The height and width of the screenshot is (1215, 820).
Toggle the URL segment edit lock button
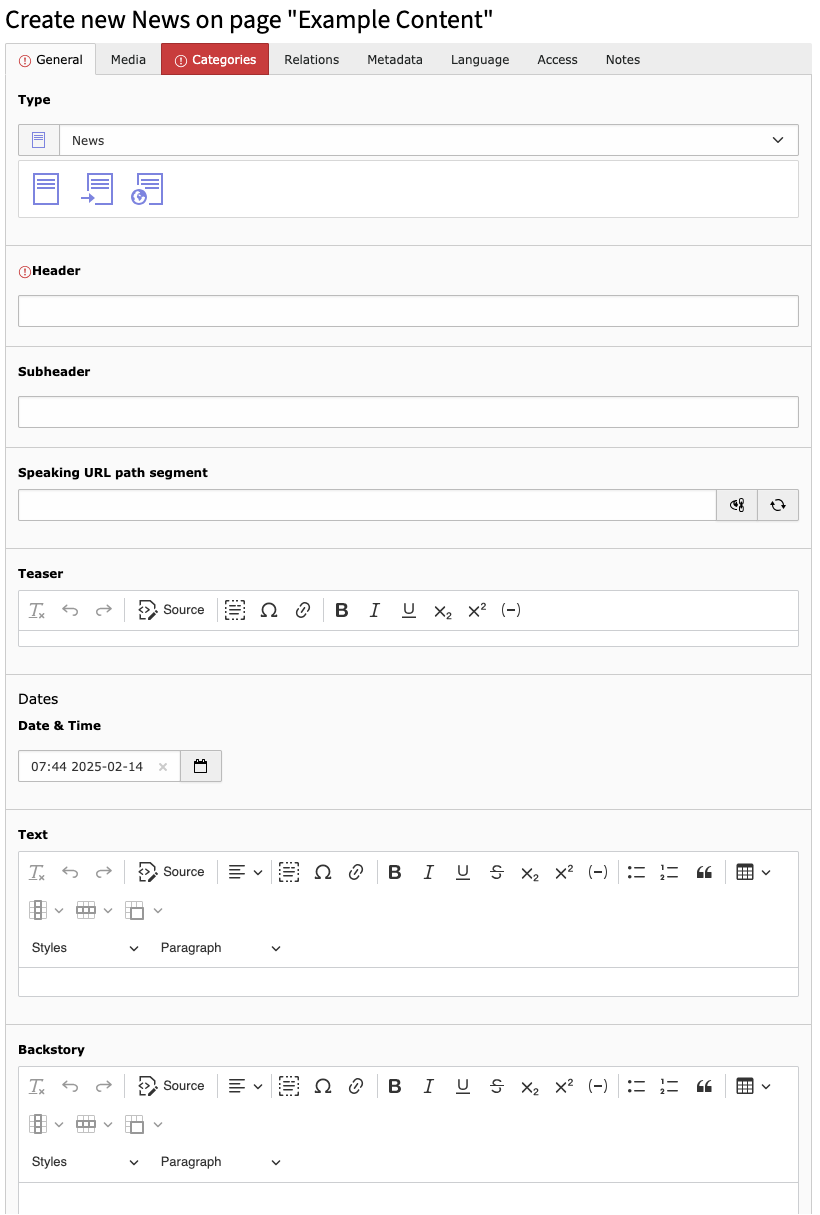pyautogui.click(x=737, y=505)
